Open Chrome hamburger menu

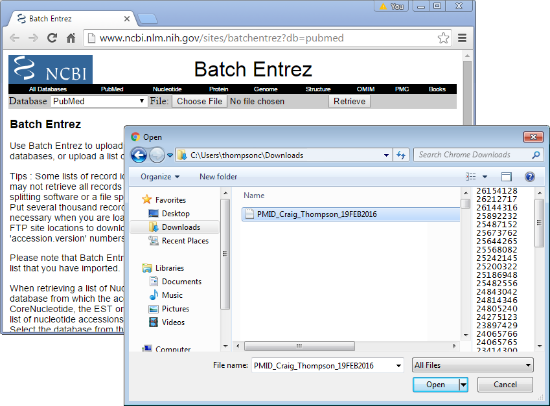[x=462, y=38]
